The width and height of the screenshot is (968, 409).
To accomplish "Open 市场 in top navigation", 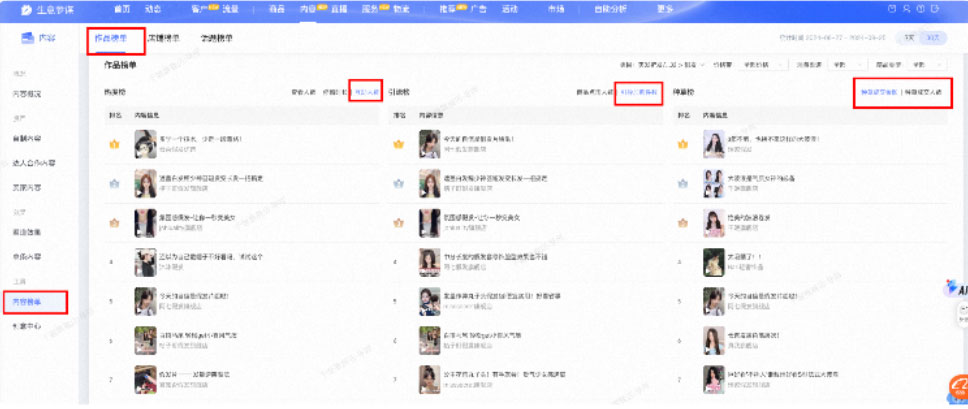I will point(556,9).
